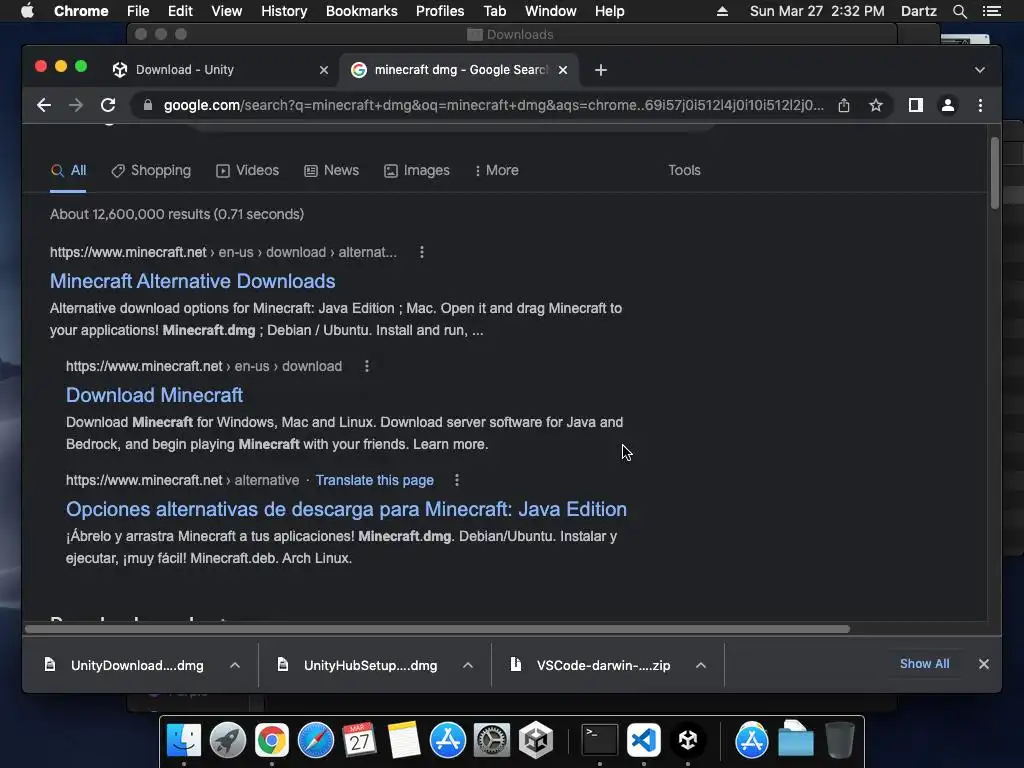This screenshot has height=768, width=1024.
Task: Close the minecraft dmg Google Search tab
Action: coord(563,70)
